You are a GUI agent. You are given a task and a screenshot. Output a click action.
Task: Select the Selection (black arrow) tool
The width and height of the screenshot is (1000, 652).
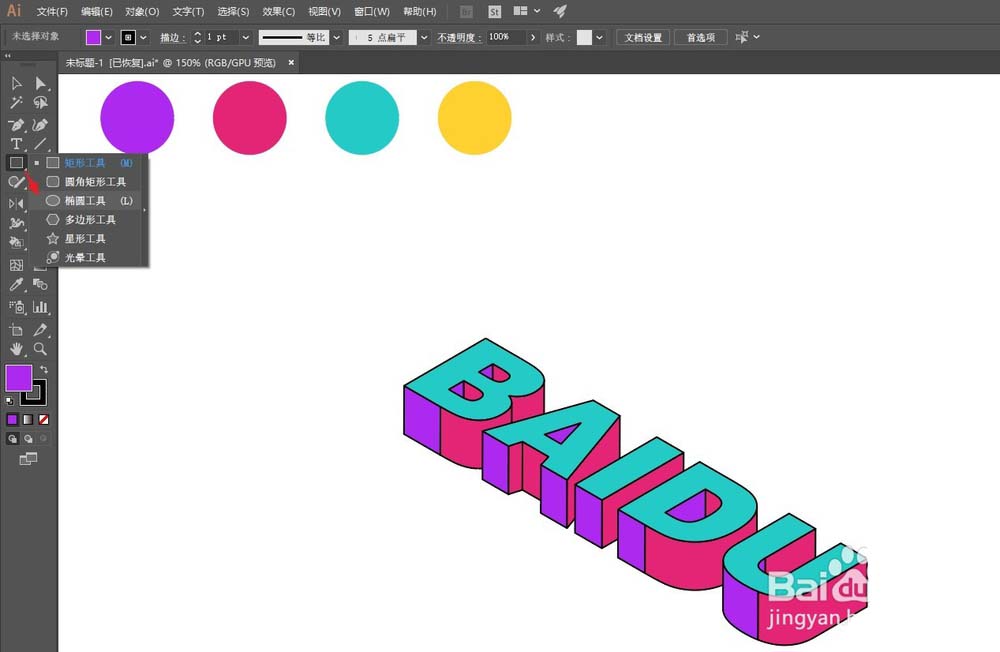click(x=16, y=84)
